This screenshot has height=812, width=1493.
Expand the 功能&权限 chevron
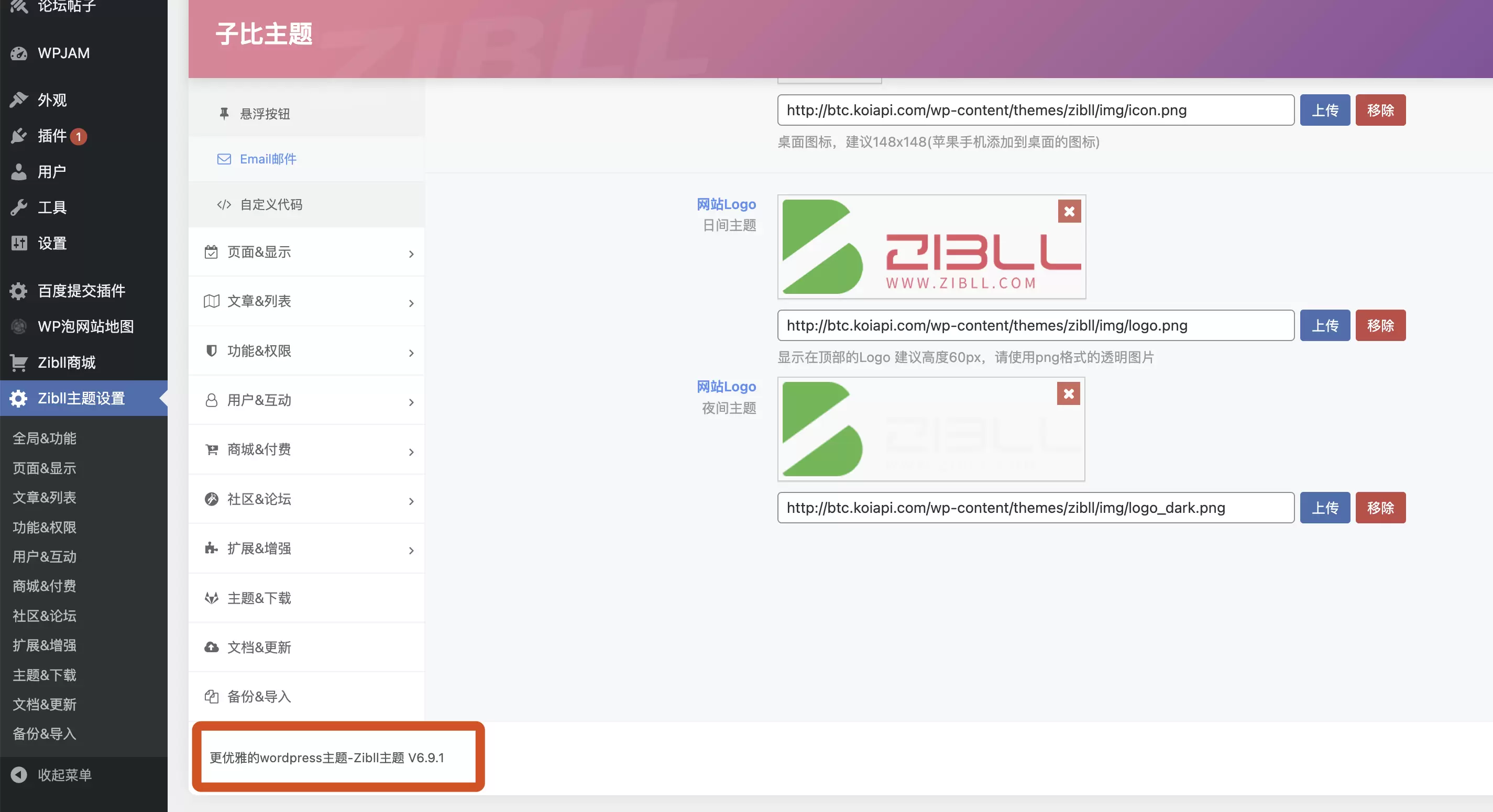click(x=411, y=353)
